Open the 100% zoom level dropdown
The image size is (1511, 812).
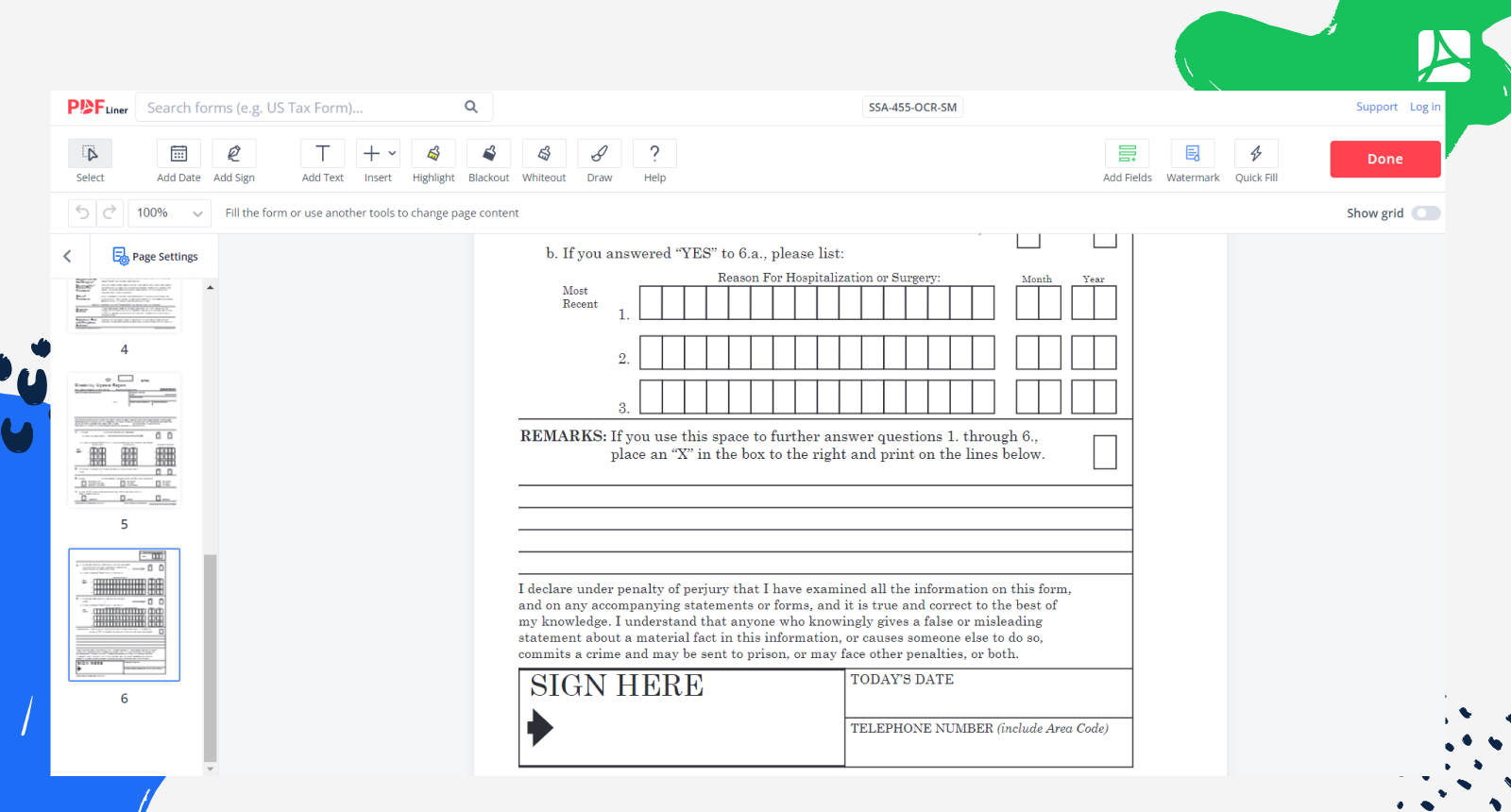tap(170, 213)
